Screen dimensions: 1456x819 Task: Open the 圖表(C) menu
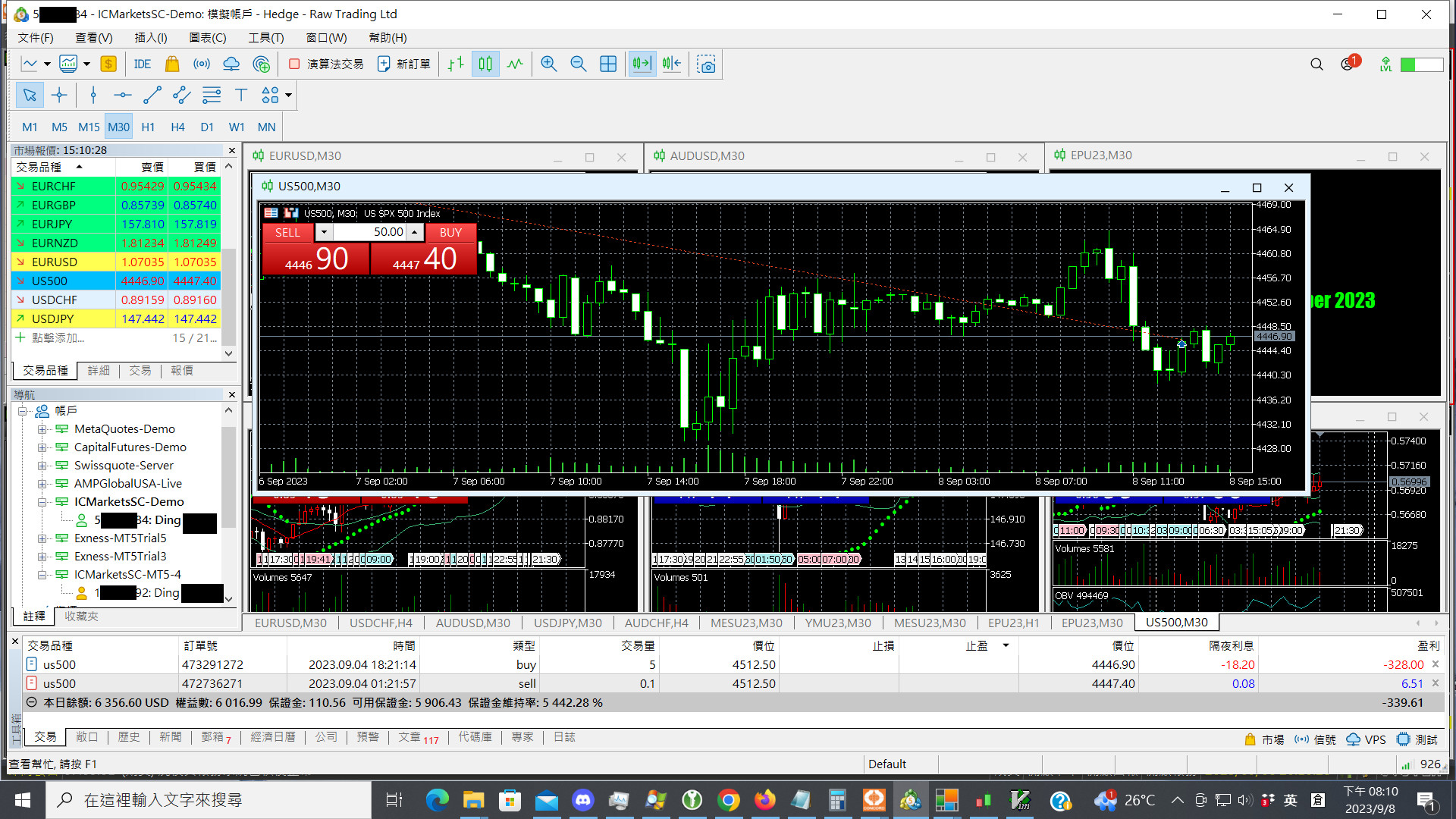[208, 37]
